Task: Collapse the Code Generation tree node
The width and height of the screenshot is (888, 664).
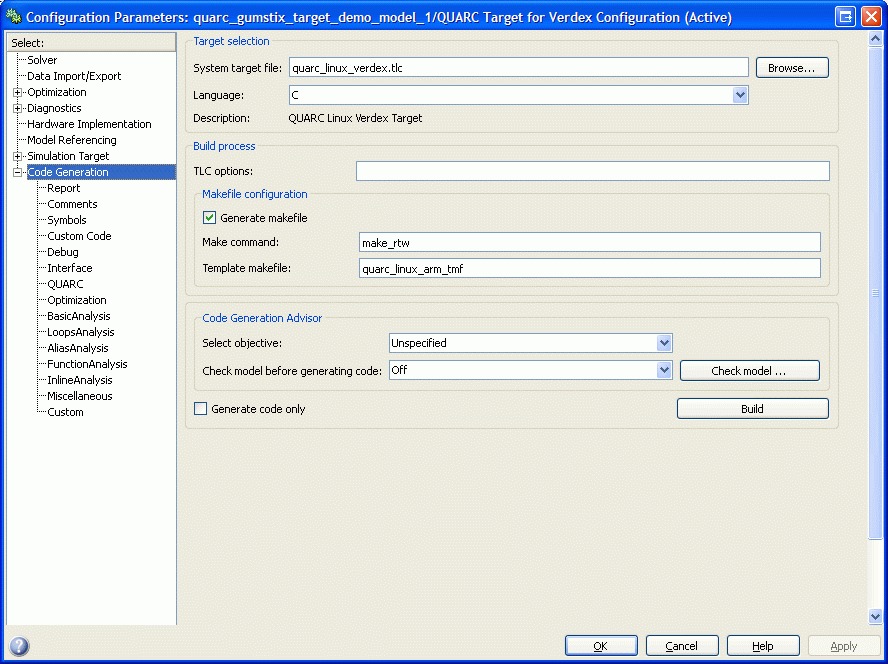Action: [17, 172]
